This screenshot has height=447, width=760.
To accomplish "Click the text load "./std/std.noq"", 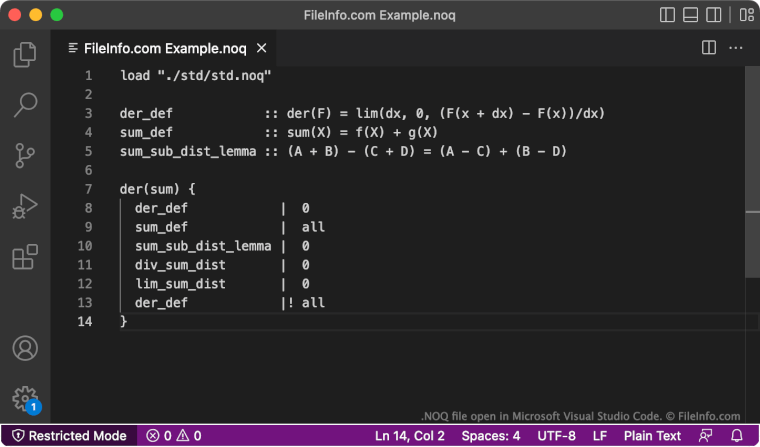I will click(x=195, y=76).
